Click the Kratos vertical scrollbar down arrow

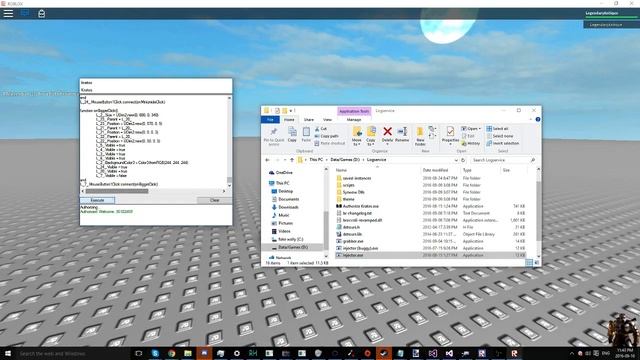click(x=229, y=186)
